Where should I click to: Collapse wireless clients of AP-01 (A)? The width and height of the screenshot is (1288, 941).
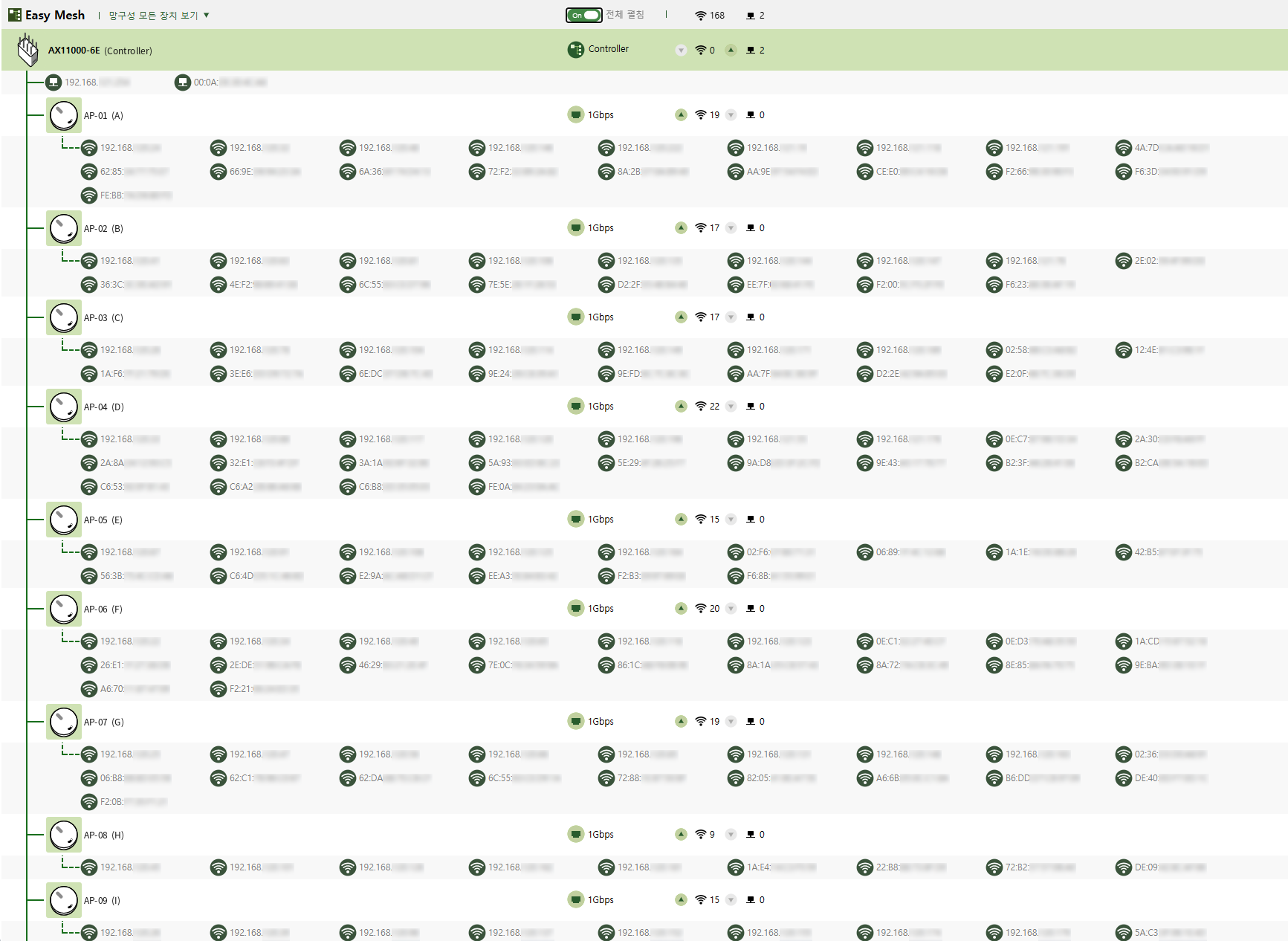tap(681, 115)
